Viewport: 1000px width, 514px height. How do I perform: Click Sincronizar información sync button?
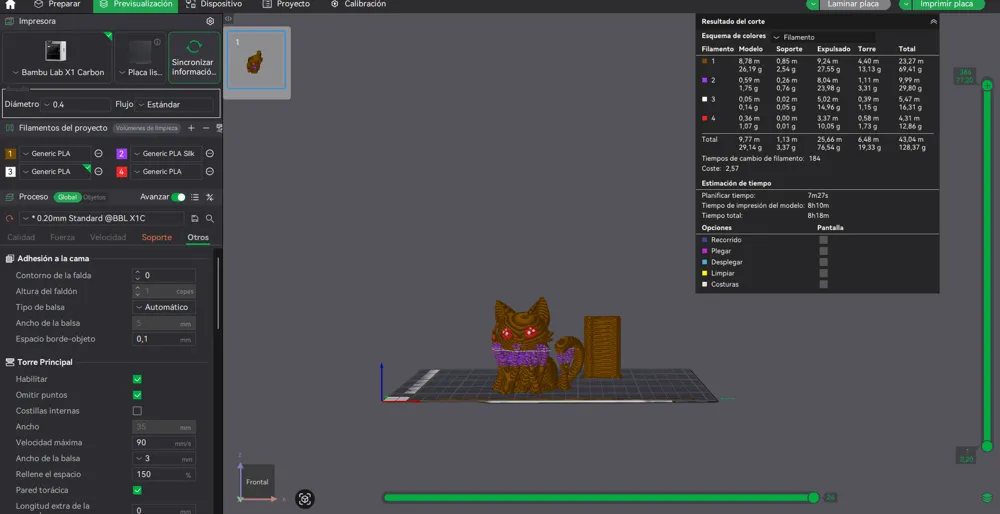(x=194, y=57)
